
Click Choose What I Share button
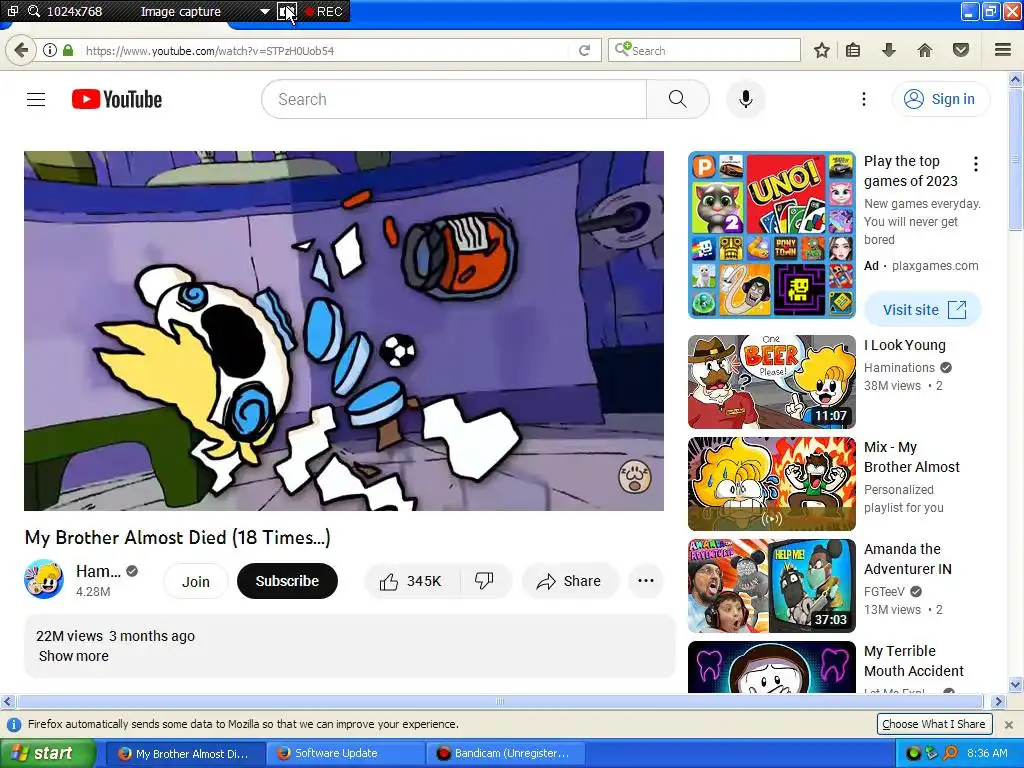click(x=934, y=724)
